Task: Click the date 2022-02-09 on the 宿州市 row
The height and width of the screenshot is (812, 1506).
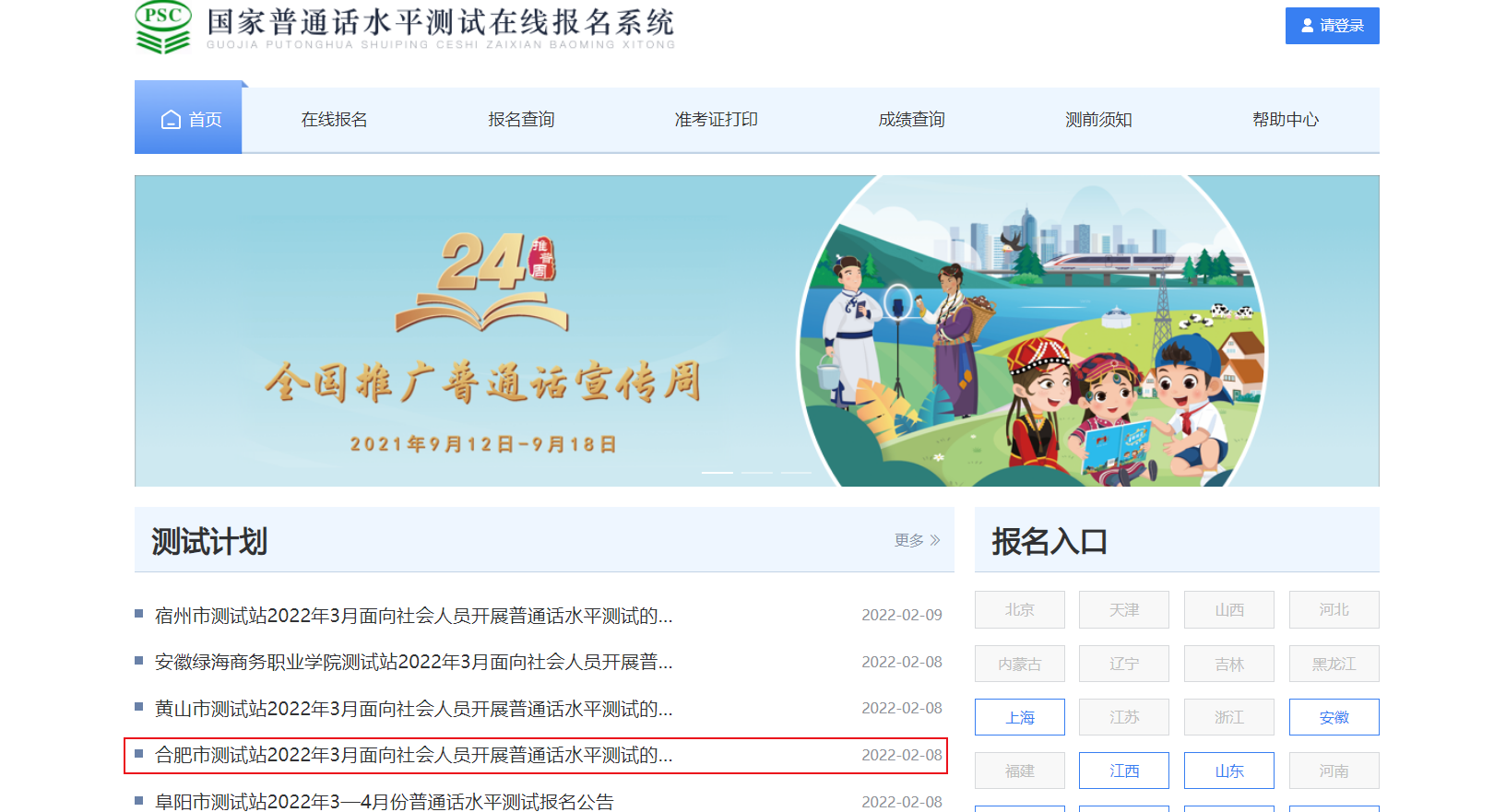Action: pos(902,616)
